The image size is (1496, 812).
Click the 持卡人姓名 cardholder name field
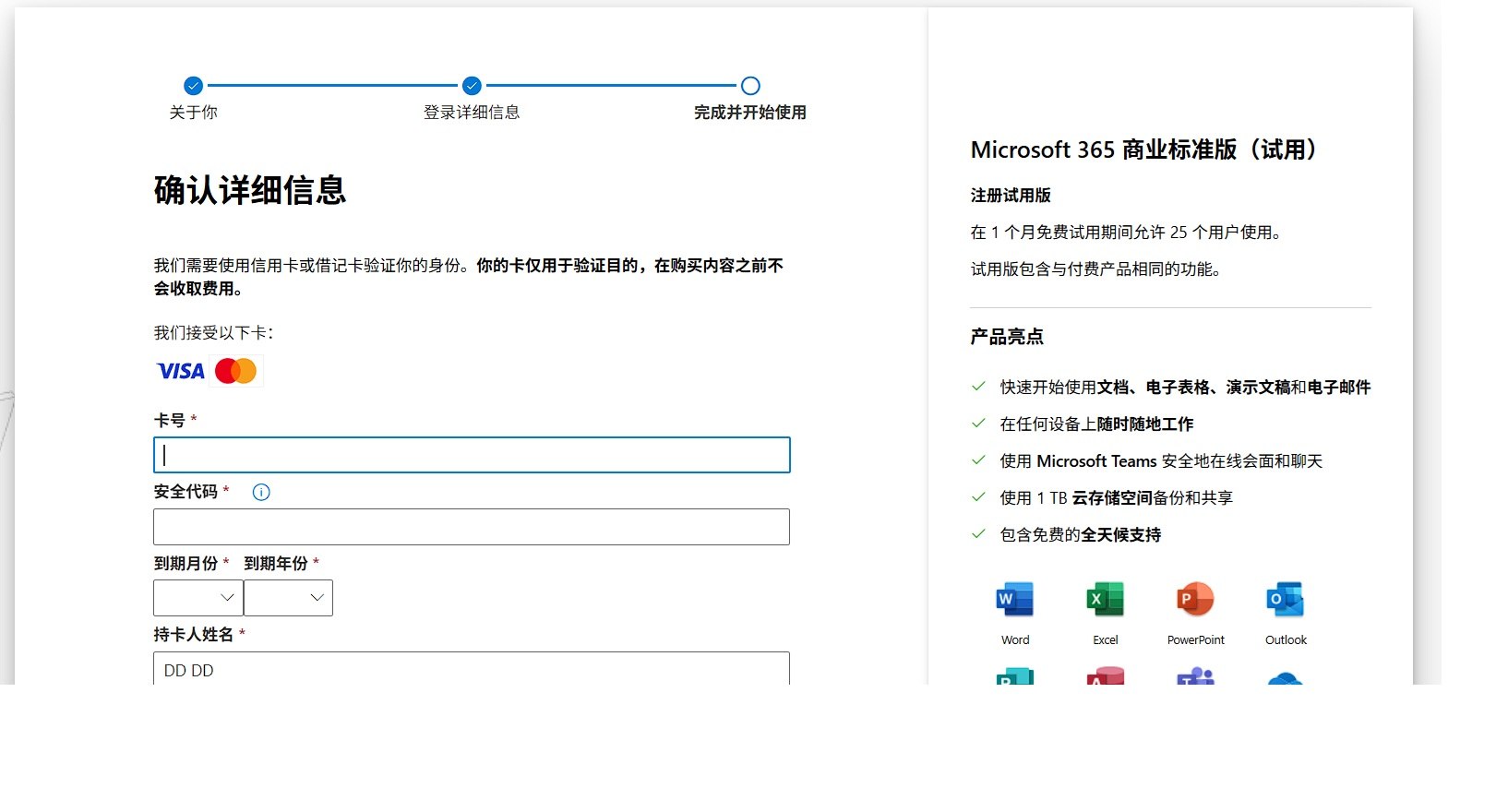pyautogui.click(x=472, y=669)
